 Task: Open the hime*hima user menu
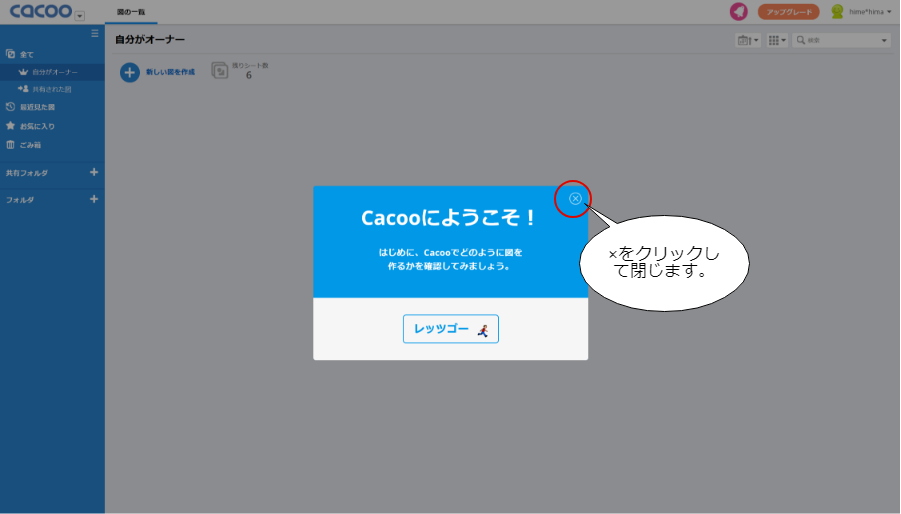pos(870,11)
